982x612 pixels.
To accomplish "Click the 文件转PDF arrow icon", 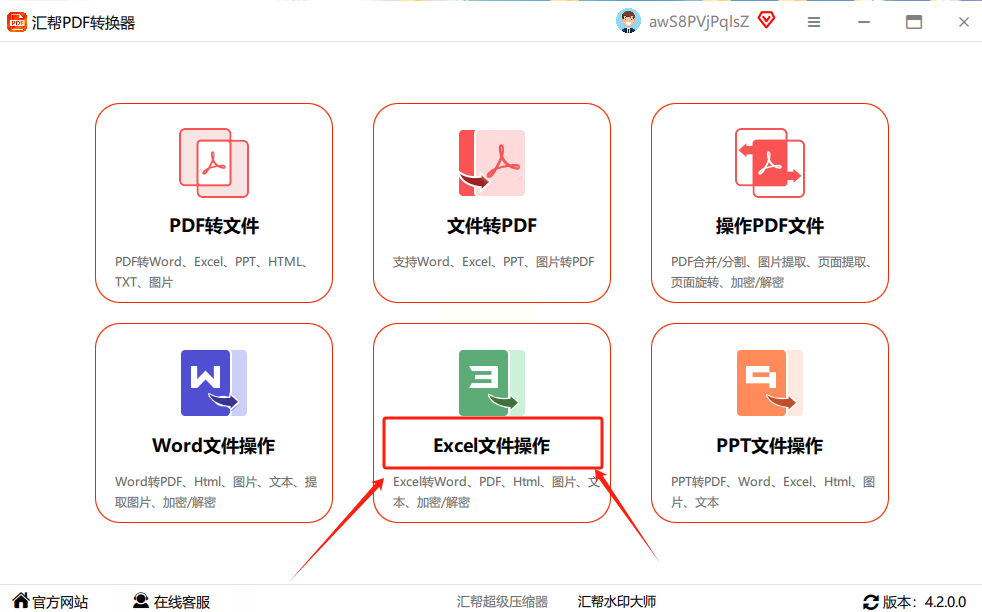I will click(x=492, y=163).
